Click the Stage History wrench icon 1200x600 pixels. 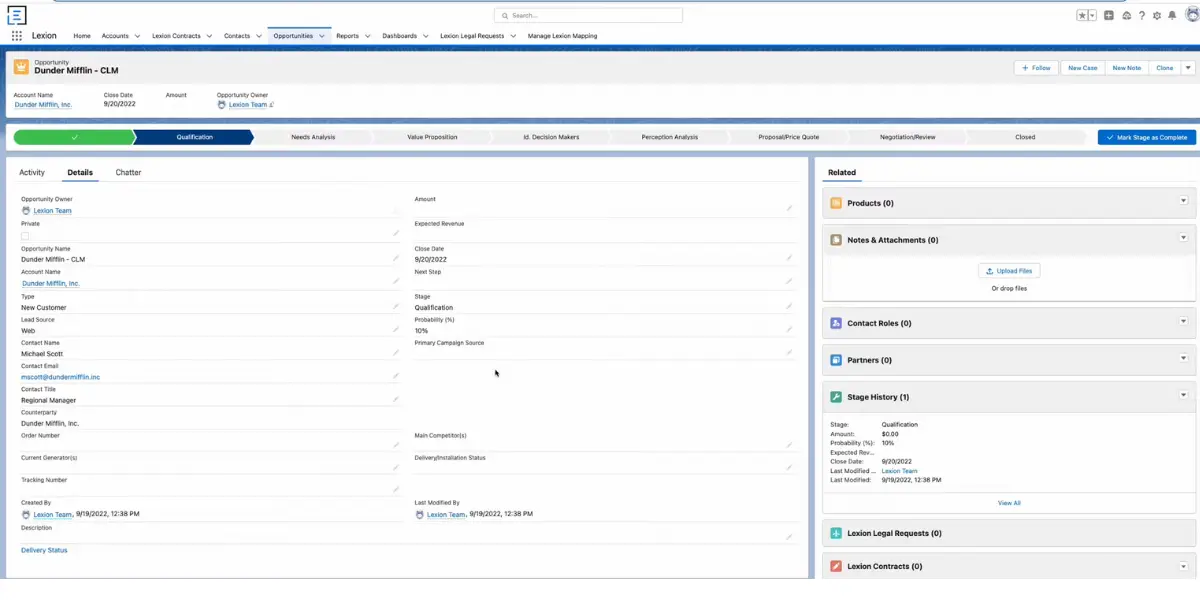(x=836, y=397)
